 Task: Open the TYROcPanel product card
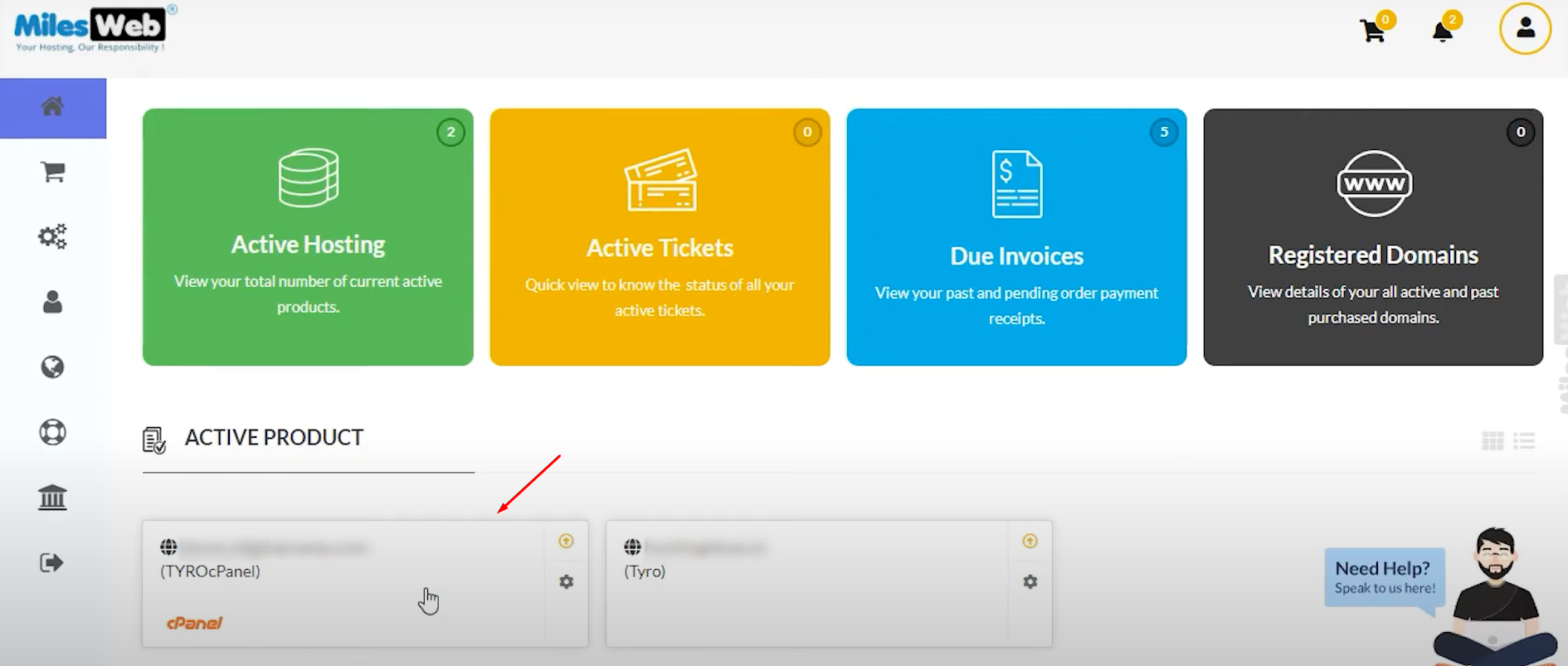point(365,584)
